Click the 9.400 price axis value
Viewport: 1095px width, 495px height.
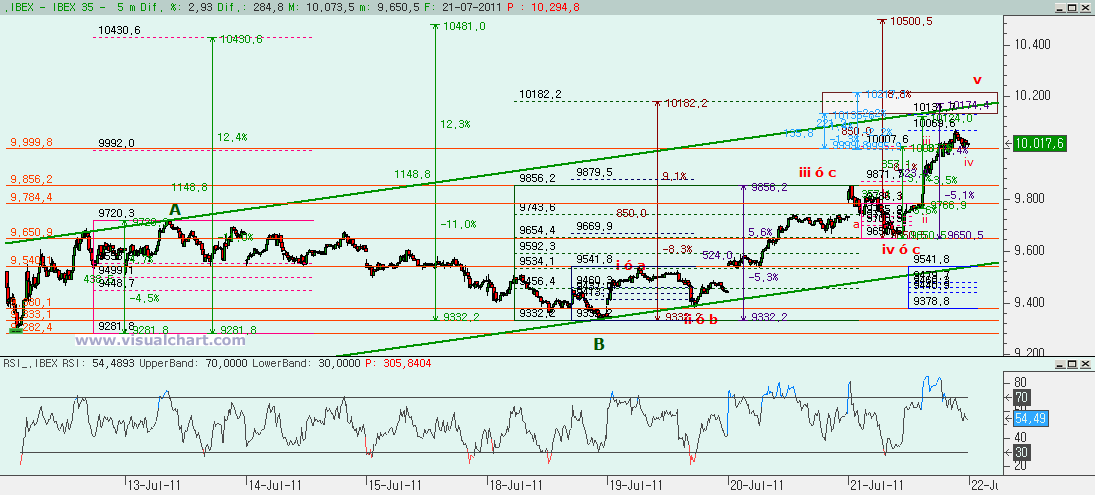pyautogui.click(x=1029, y=302)
